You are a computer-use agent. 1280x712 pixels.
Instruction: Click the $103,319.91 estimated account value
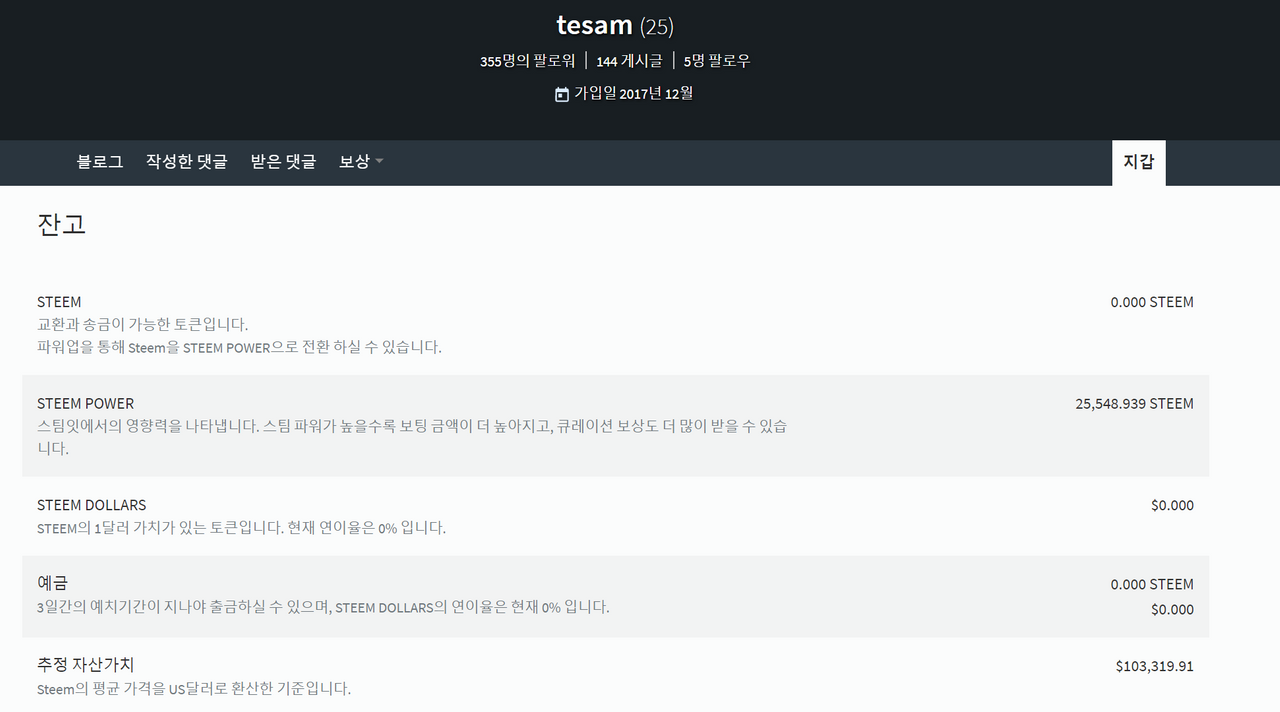(x=1154, y=666)
